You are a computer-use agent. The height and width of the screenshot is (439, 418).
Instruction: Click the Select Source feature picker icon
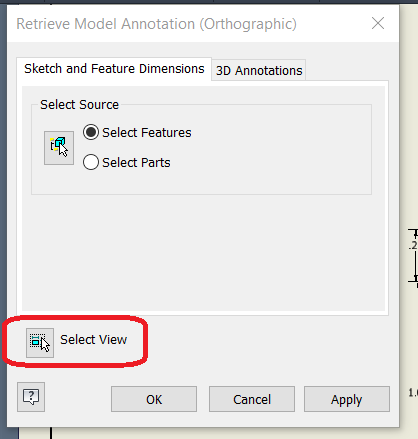pyautogui.click(x=59, y=148)
